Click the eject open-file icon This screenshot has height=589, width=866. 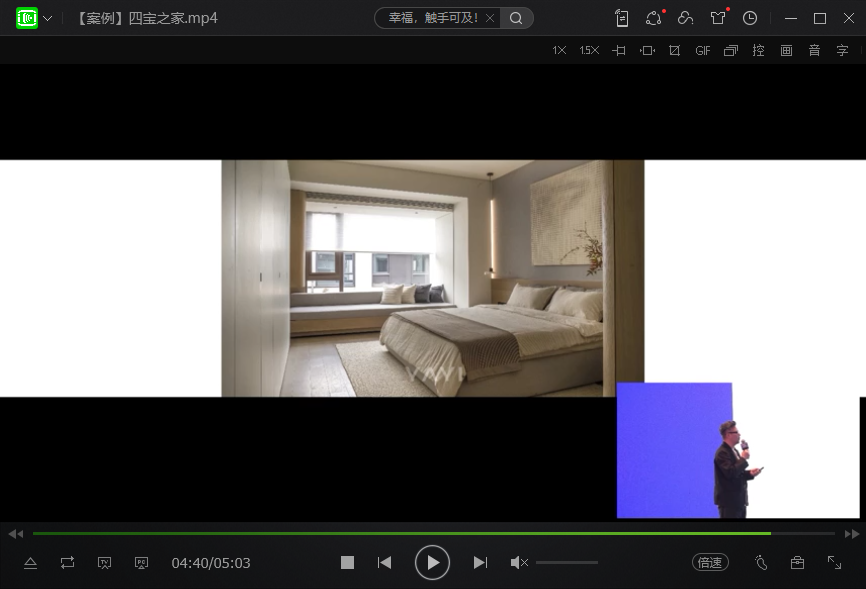click(x=30, y=563)
